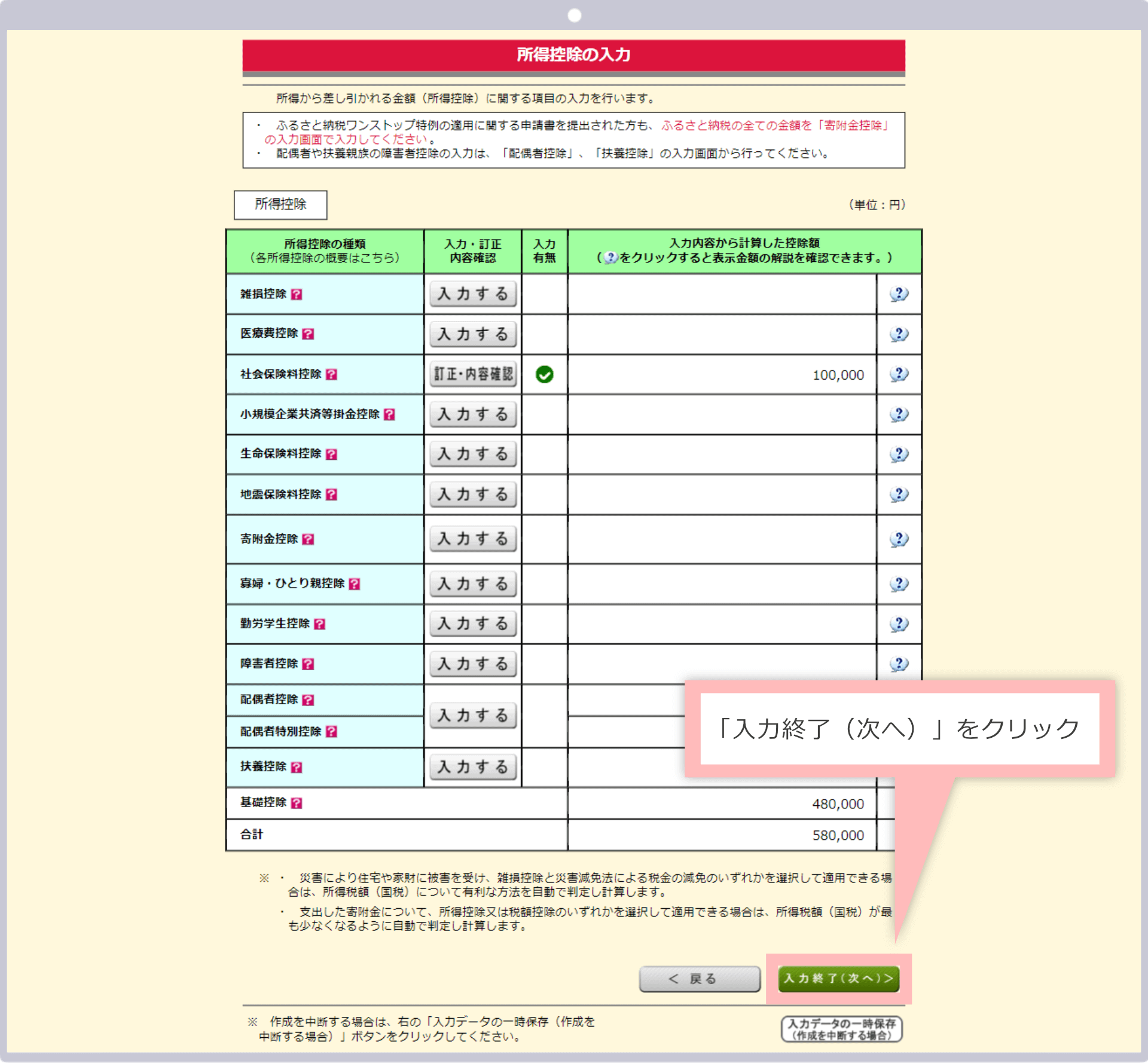Viewport: 1148px width, 1063px height.
Task: Click the help icon next to 寄附金控除
Action: tap(307, 539)
